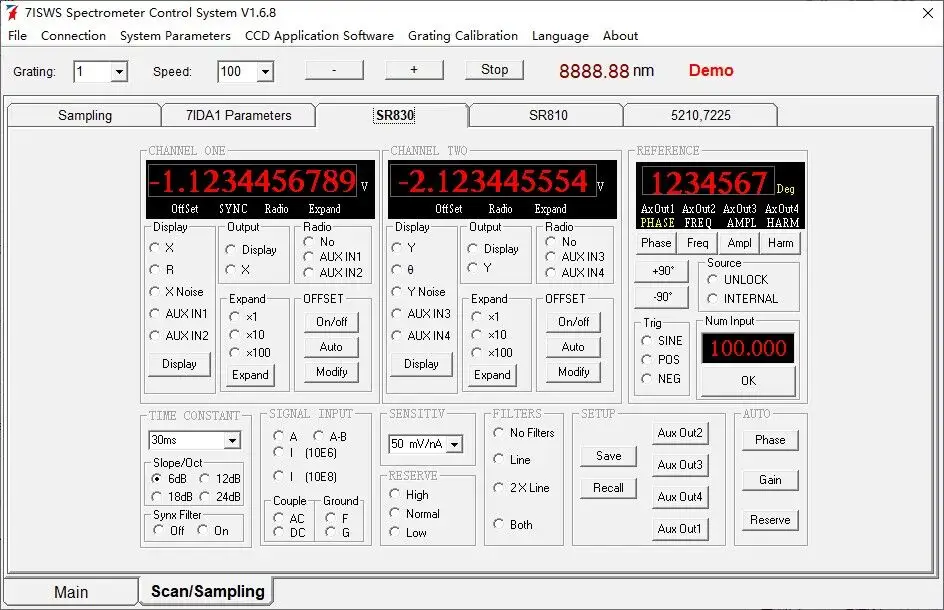944x610 pixels.
Task: Click the Auto Phase button
Action: tap(770, 440)
